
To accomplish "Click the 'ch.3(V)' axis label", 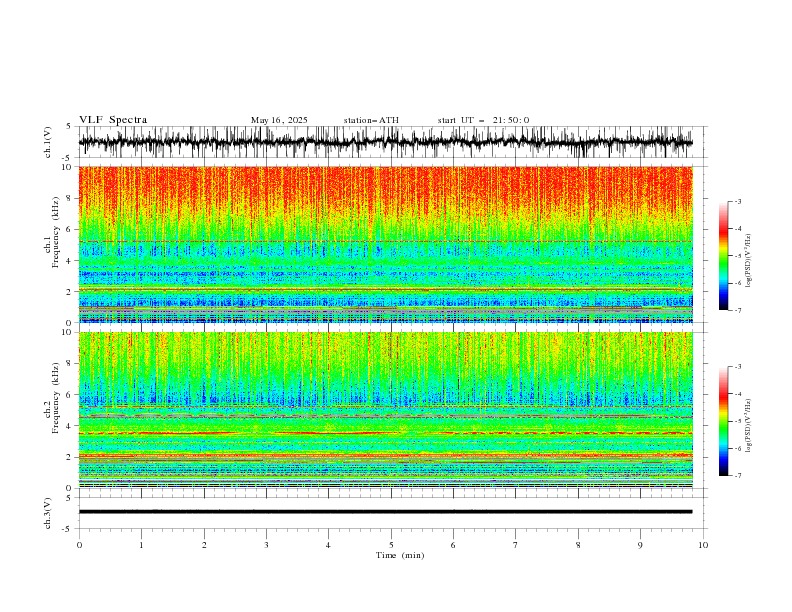I will tap(48, 513).
